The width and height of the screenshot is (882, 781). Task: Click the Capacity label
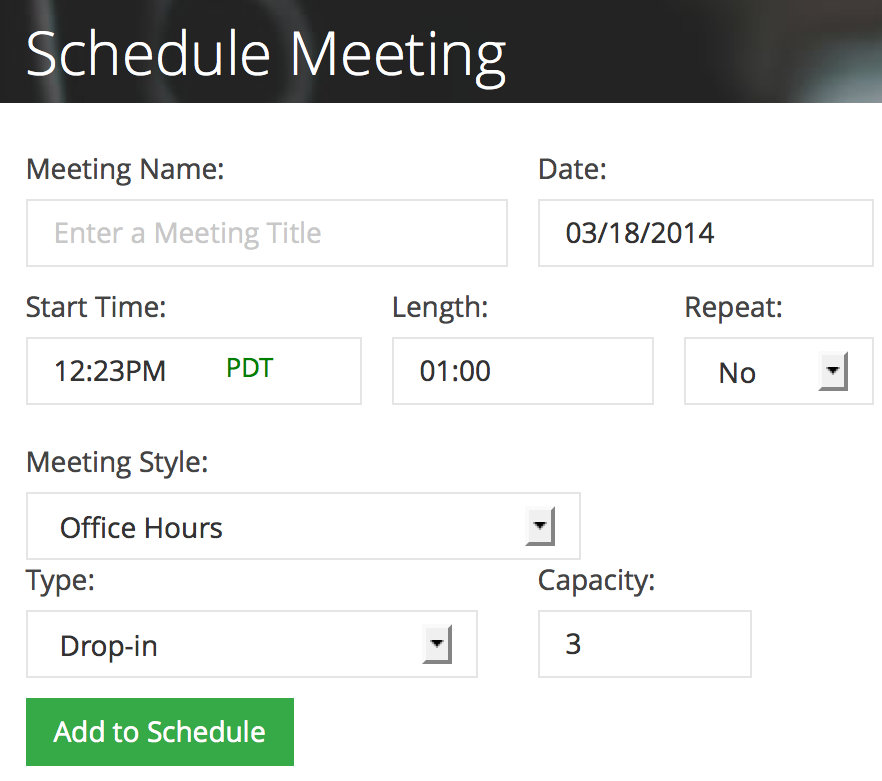tap(596, 581)
